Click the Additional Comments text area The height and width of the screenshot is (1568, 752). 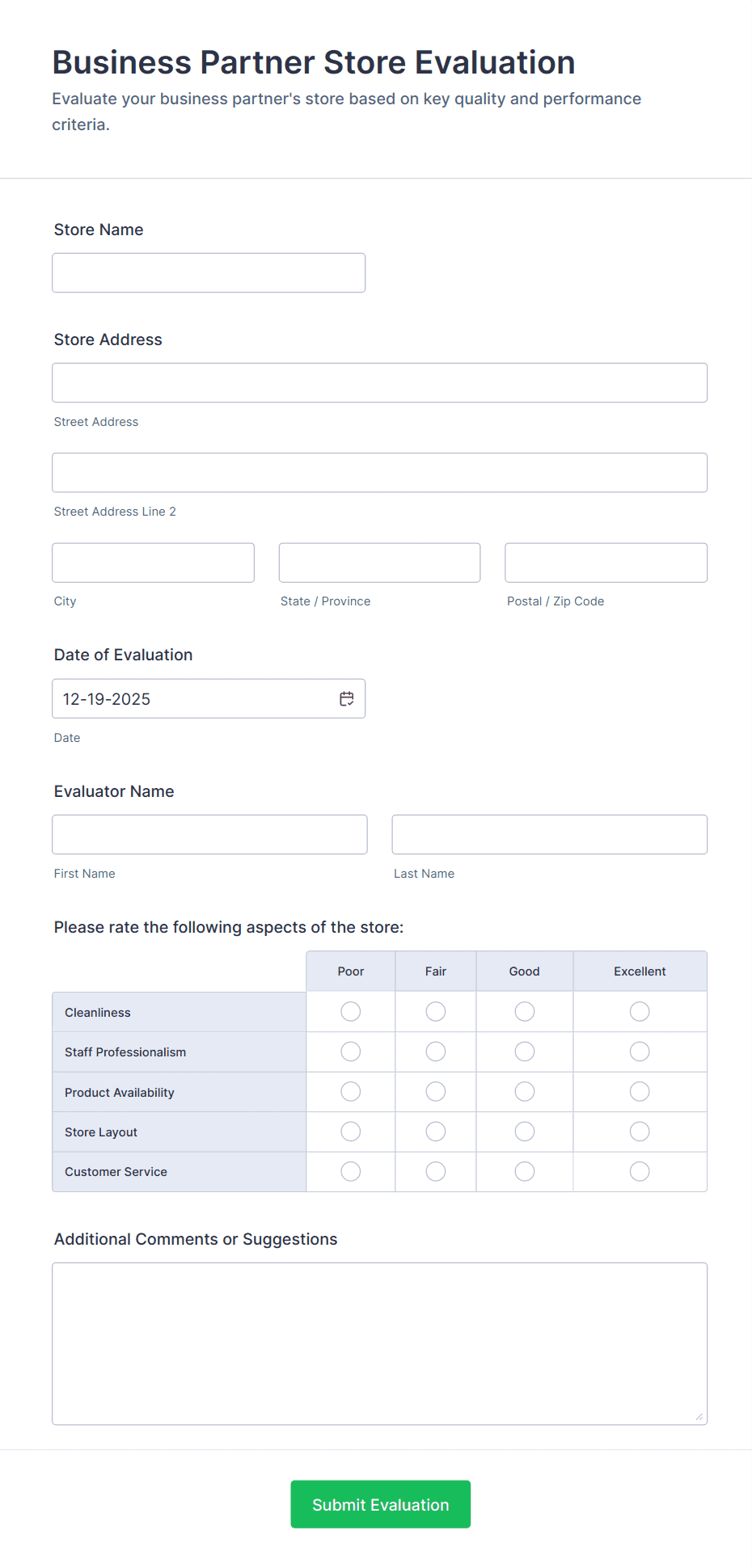(x=378, y=1342)
